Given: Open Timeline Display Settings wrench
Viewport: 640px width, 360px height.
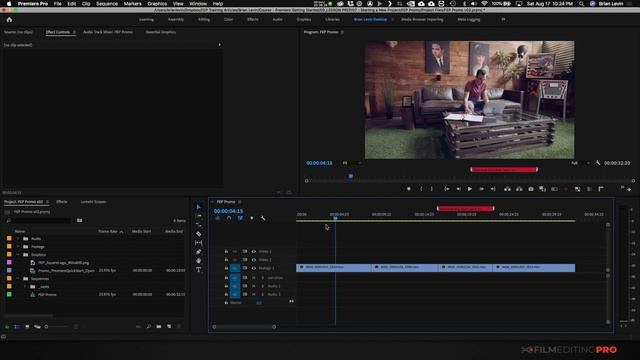Looking at the screenshot, I should (x=263, y=218).
